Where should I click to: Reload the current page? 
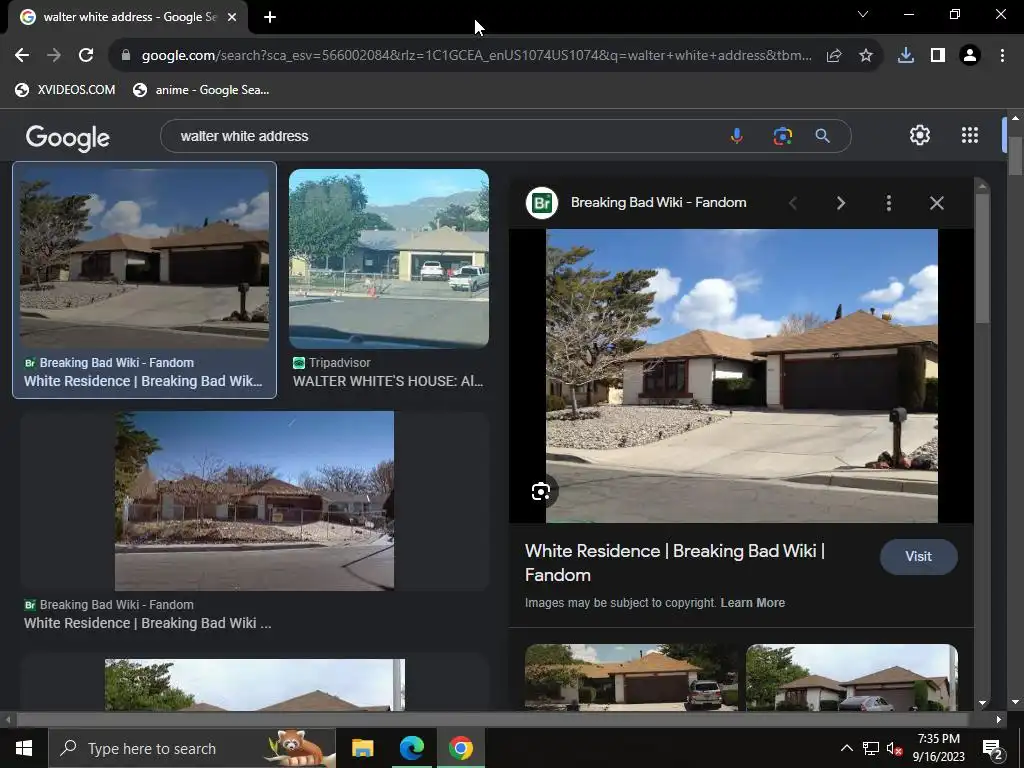[86, 56]
